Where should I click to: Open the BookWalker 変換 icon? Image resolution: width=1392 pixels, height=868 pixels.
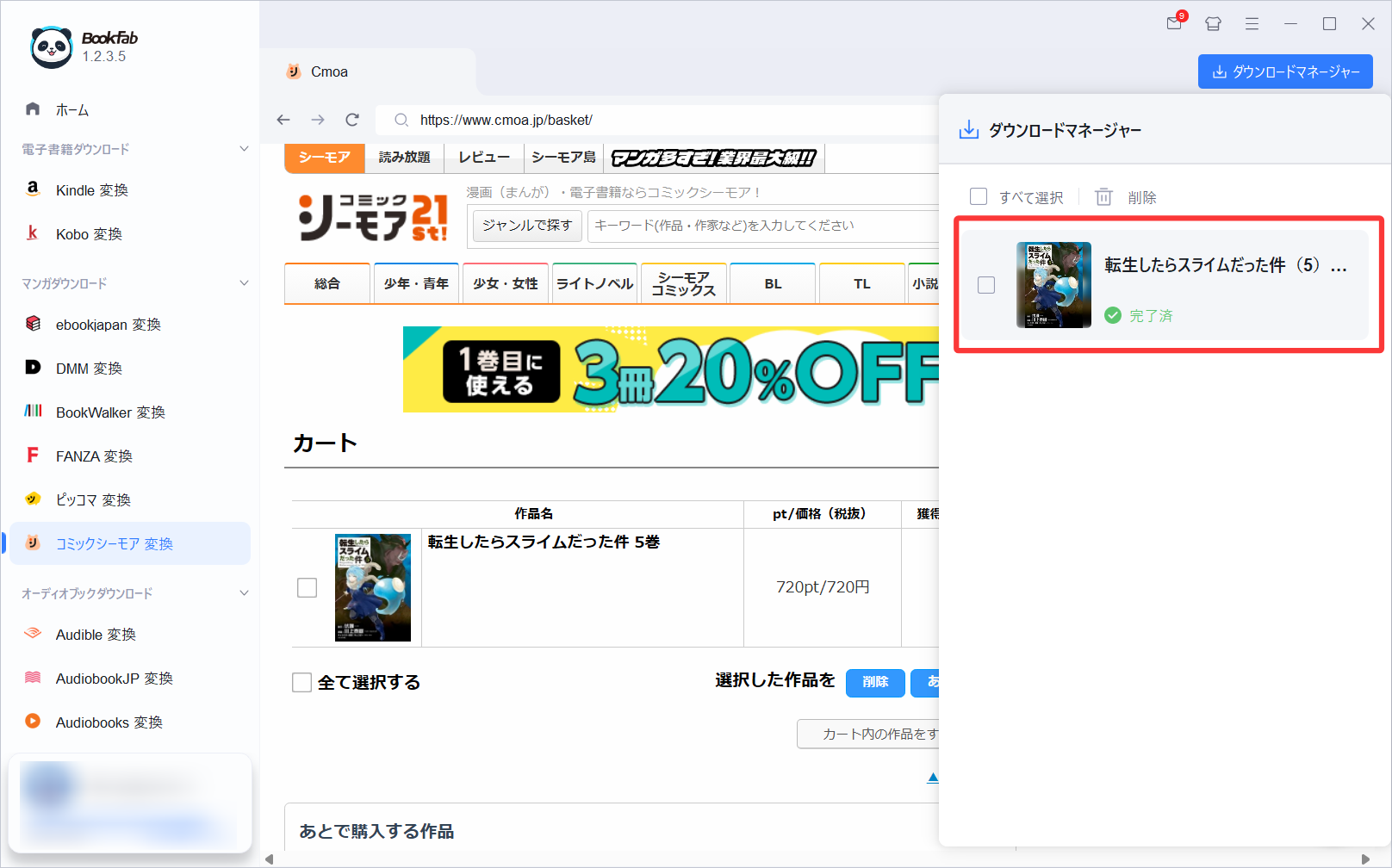click(33, 411)
